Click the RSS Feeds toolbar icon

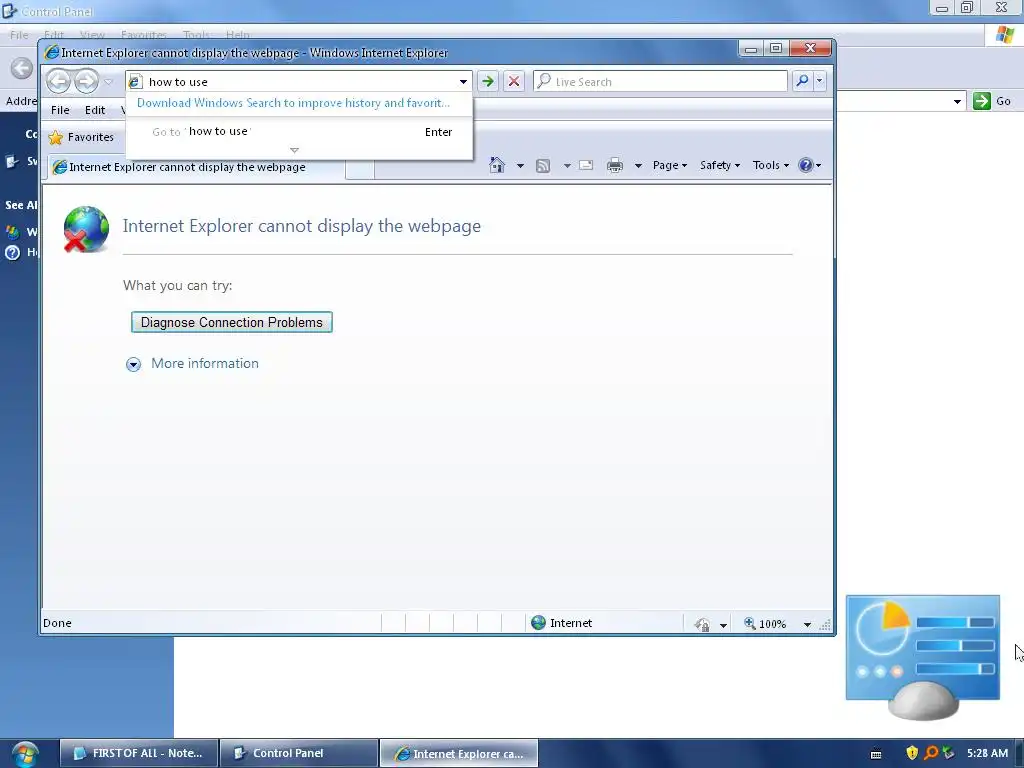(x=543, y=166)
